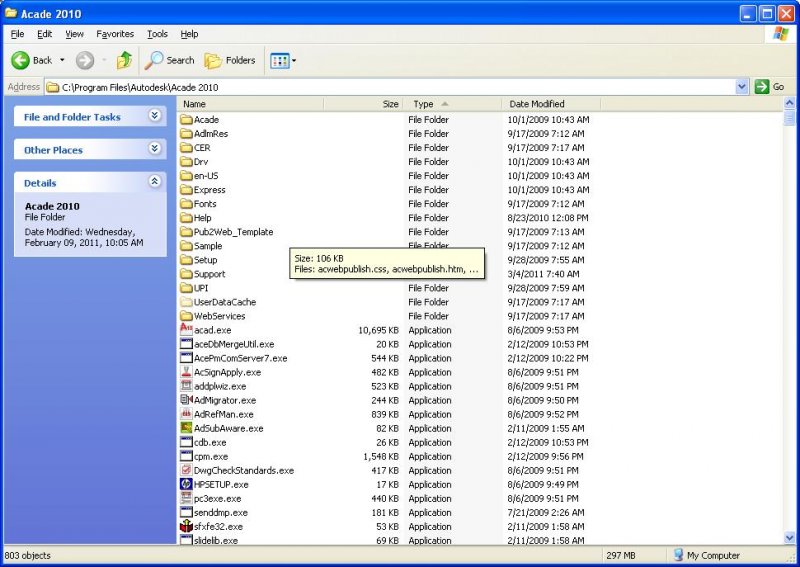Select the UPI folder name
The image size is (800, 567).
[x=201, y=288]
